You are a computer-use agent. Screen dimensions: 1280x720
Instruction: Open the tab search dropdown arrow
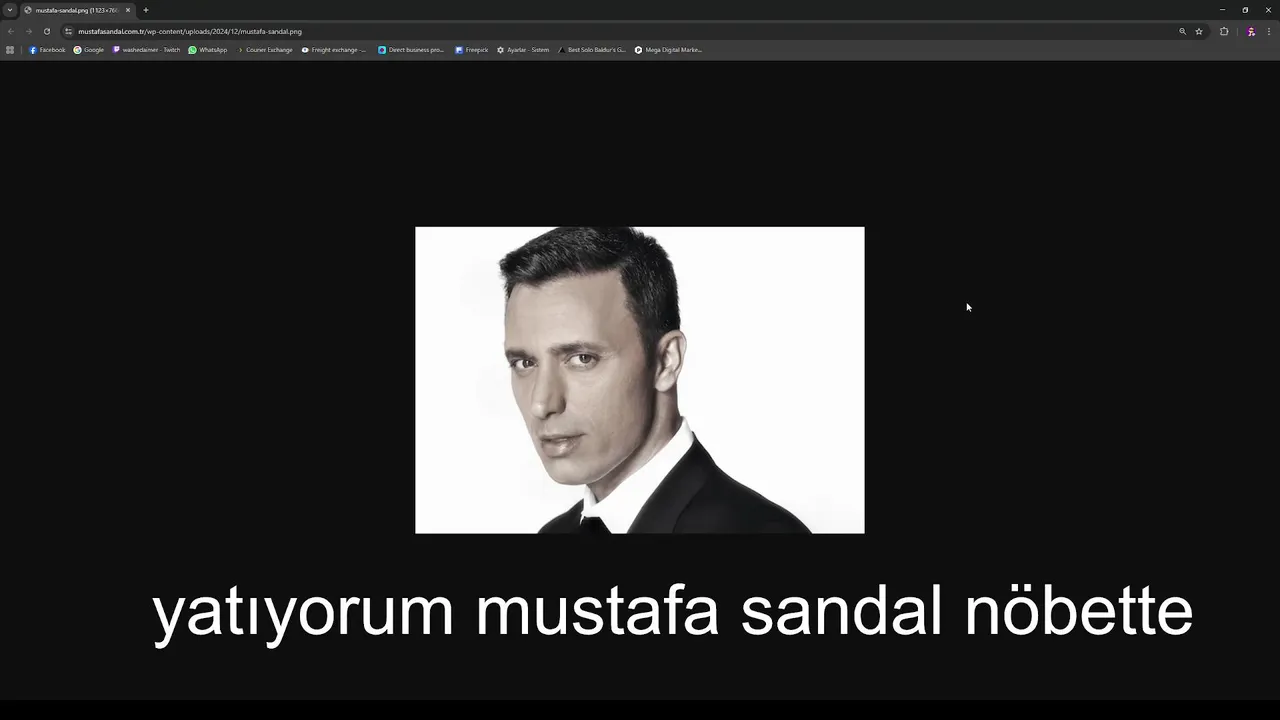point(9,10)
